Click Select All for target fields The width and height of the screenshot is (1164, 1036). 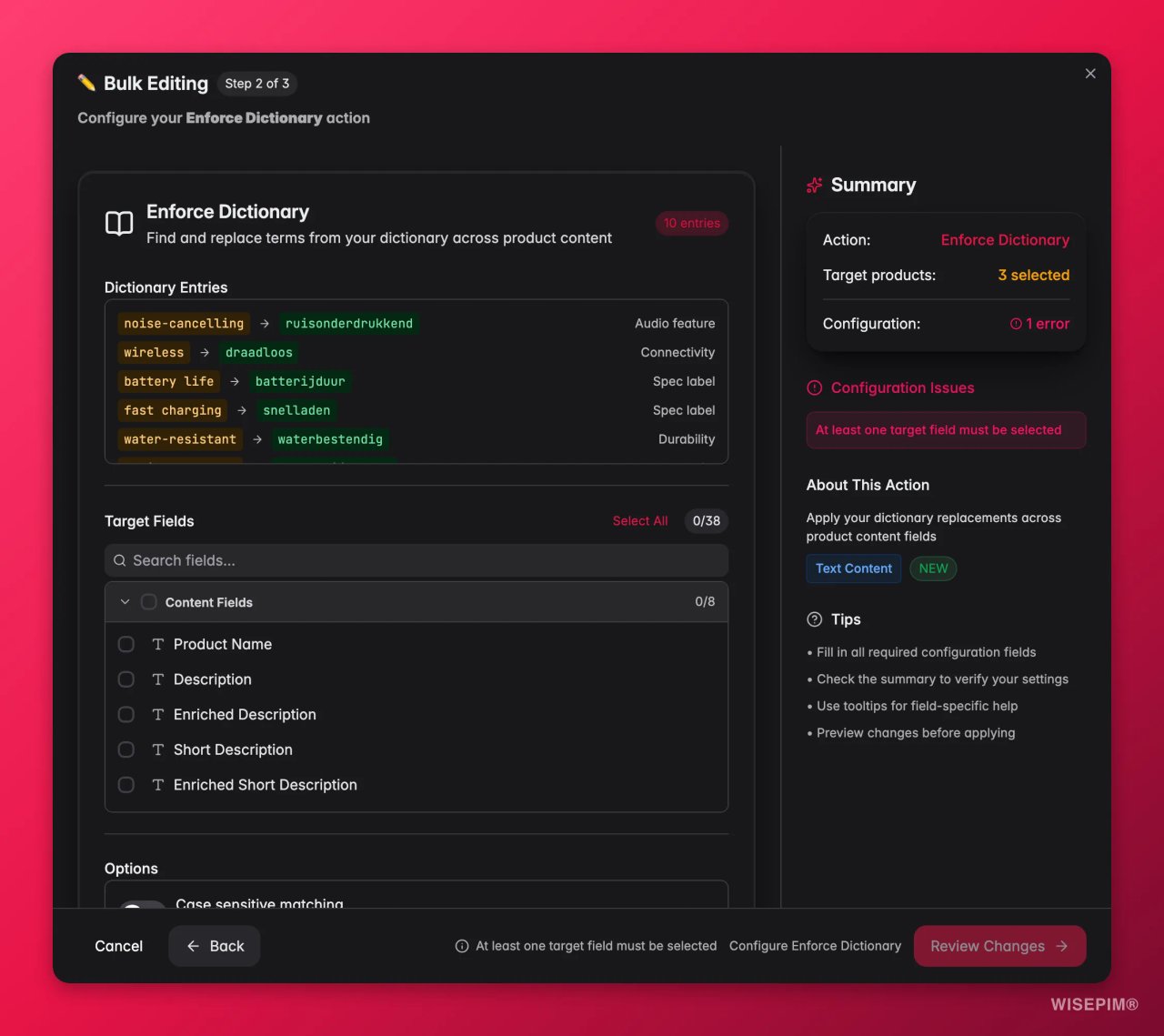tap(640, 521)
